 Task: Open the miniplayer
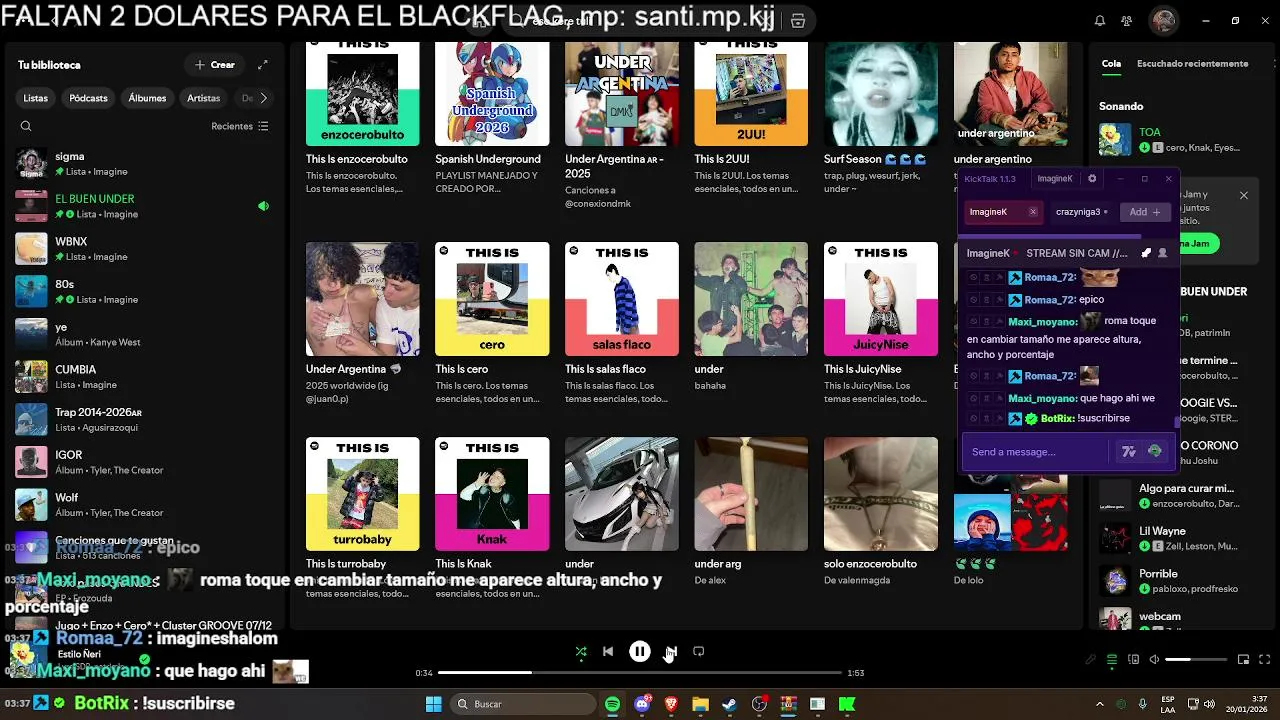click(1244, 660)
